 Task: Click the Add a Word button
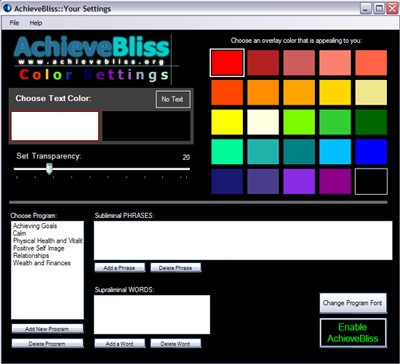coord(120,343)
